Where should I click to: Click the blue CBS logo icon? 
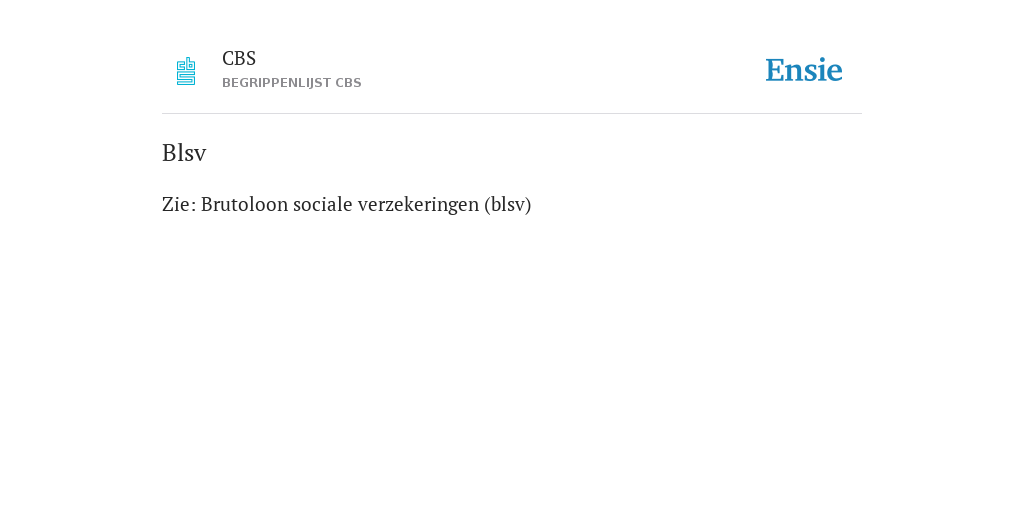click(x=186, y=71)
